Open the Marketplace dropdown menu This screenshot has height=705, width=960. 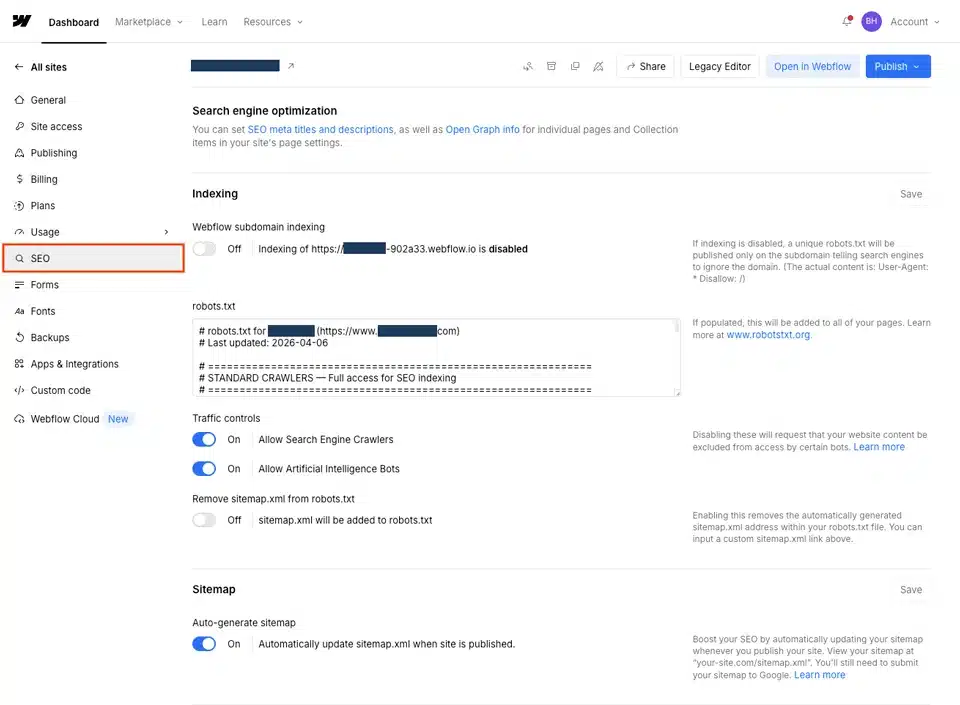click(149, 22)
